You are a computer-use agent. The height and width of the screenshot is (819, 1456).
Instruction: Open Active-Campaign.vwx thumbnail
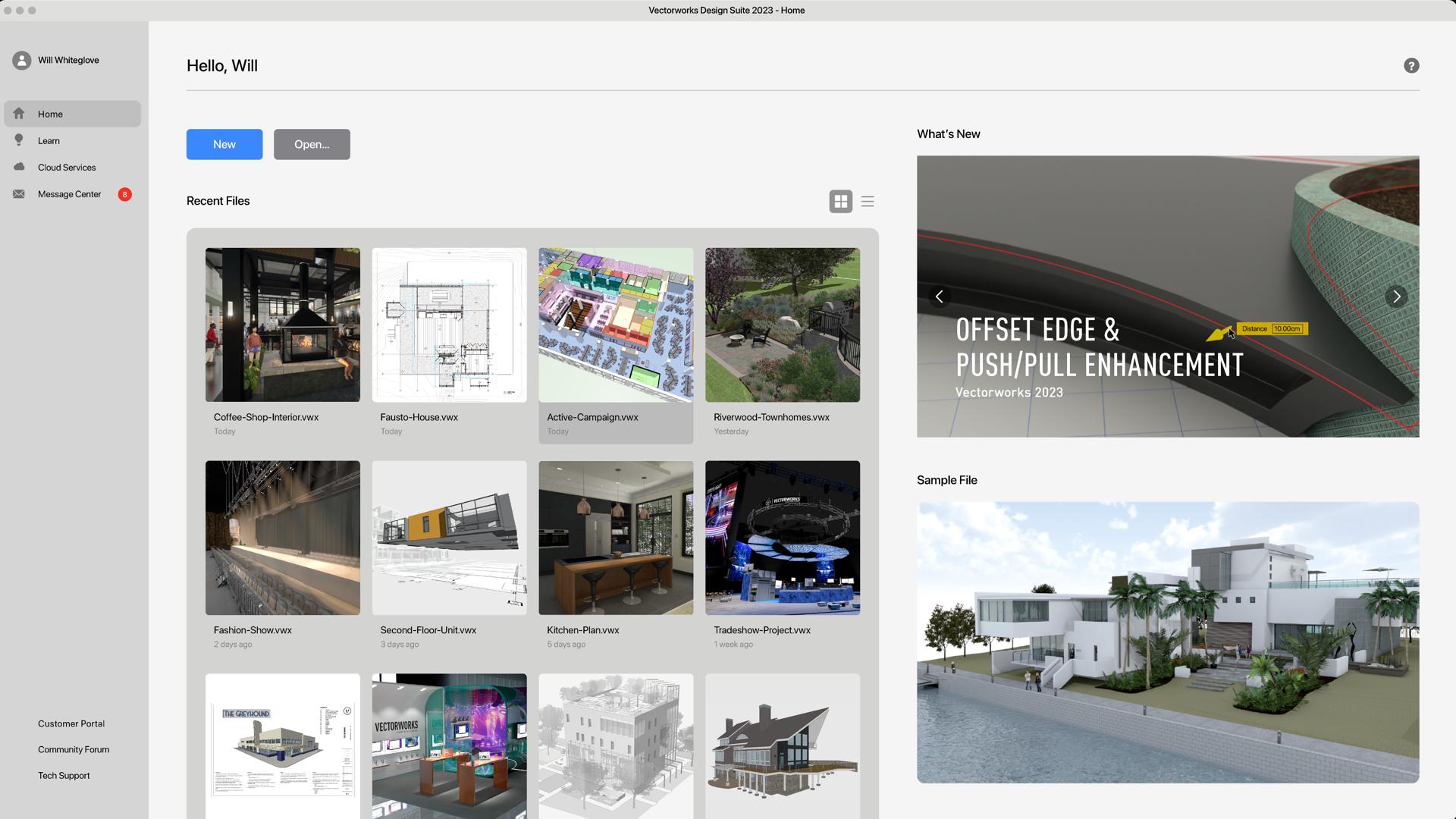coord(616,325)
